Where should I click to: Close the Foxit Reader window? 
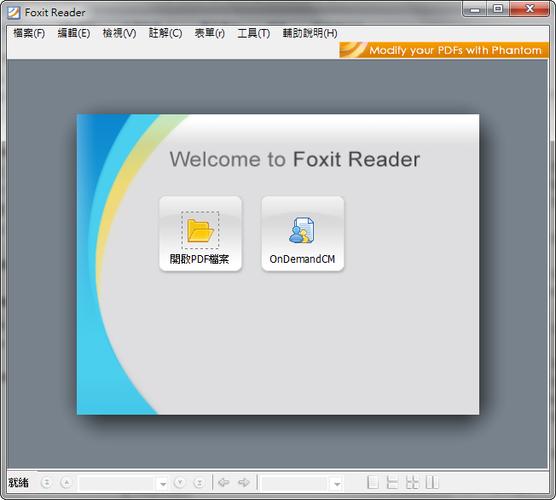529,9
